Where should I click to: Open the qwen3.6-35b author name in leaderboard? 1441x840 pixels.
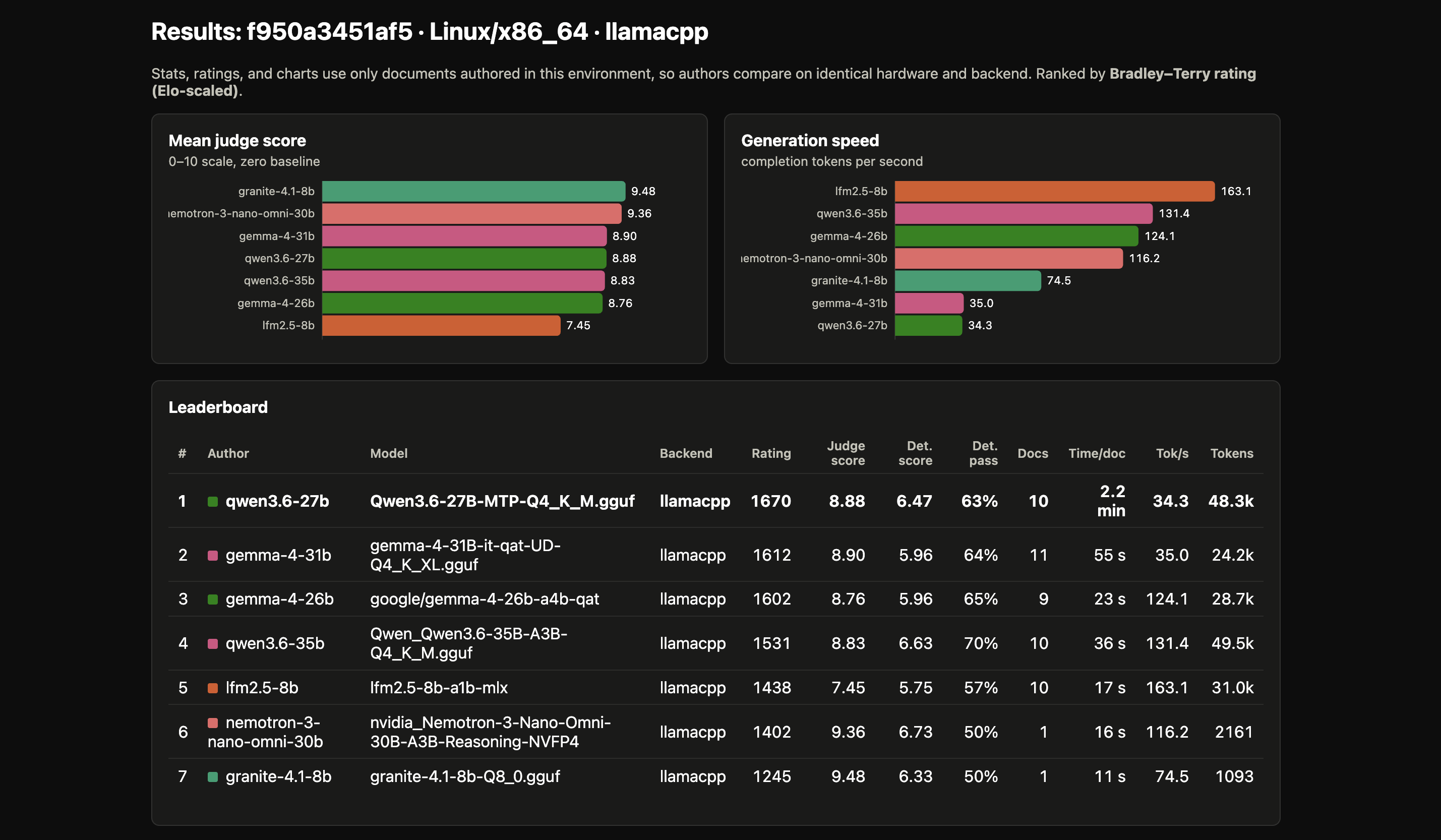pyautogui.click(x=275, y=643)
